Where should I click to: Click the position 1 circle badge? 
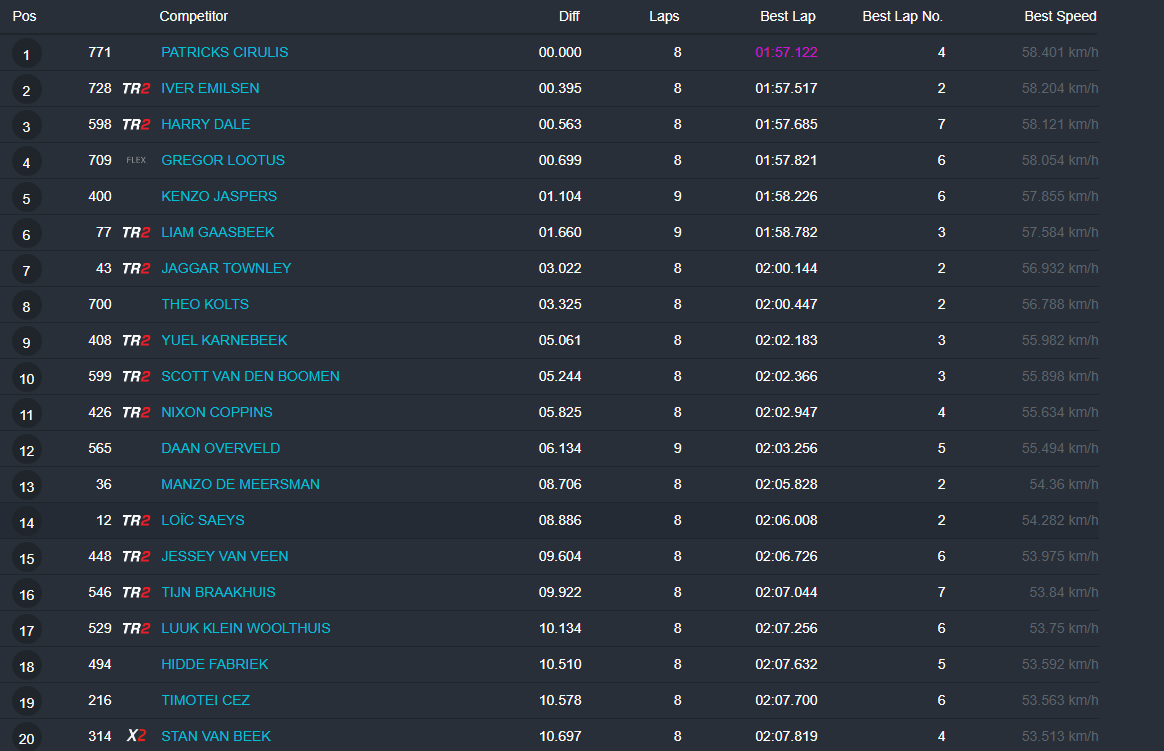click(x=26, y=54)
